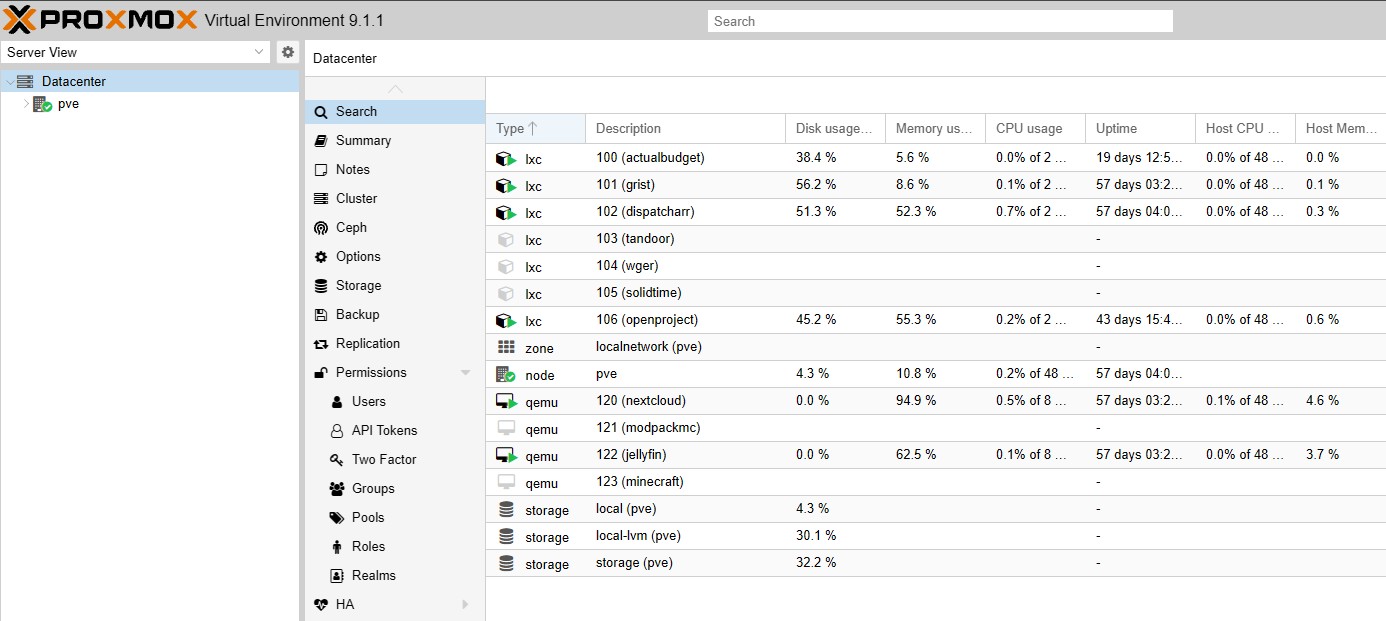
Task: Open Pools under Permissions
Action: [395, 518]
